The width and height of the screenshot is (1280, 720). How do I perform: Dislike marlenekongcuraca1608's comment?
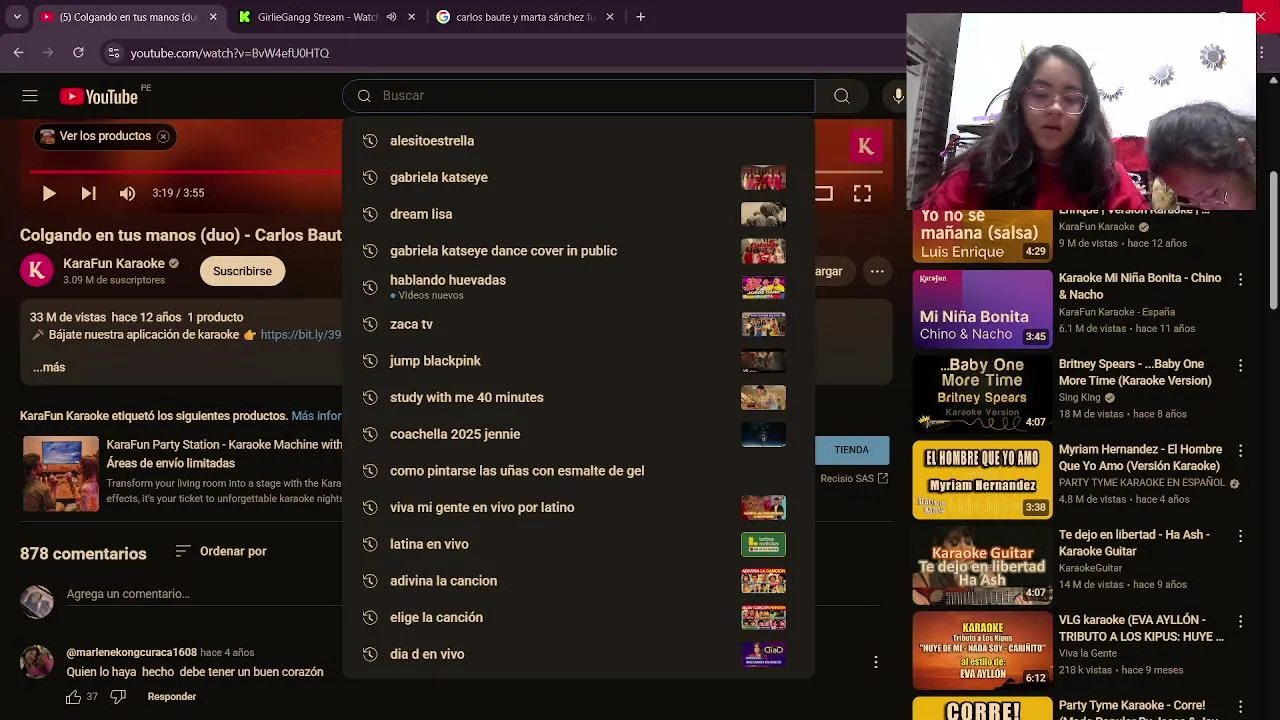coord(118,697)
